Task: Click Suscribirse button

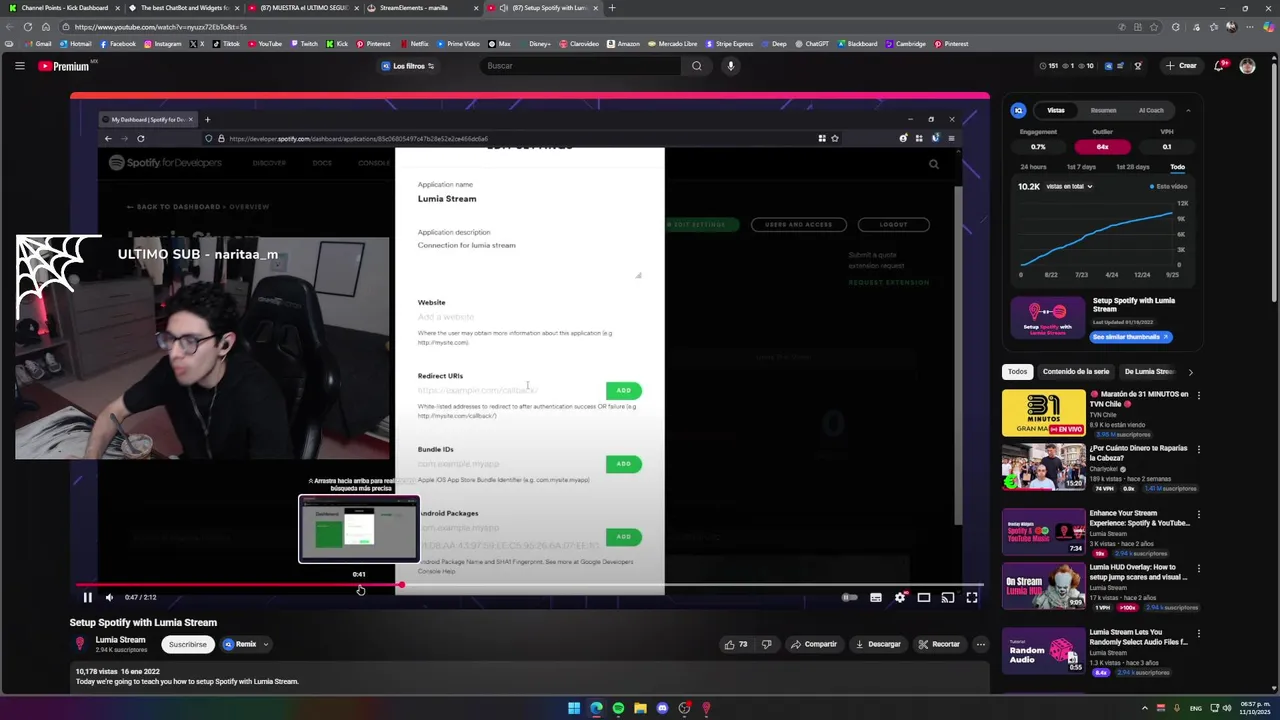Action: [x=187, y=644]
